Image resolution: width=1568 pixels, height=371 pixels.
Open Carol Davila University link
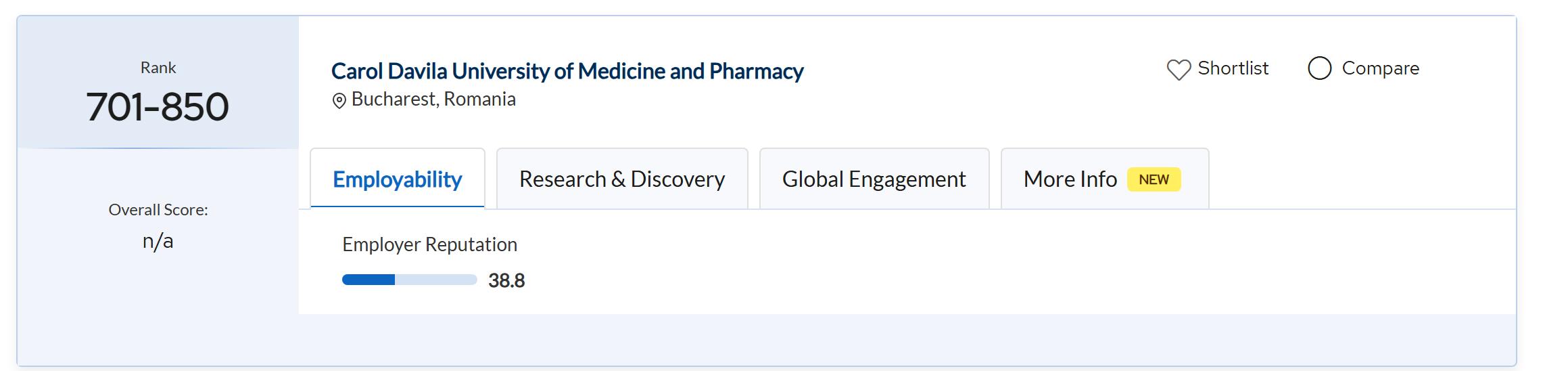click(567, 71)
